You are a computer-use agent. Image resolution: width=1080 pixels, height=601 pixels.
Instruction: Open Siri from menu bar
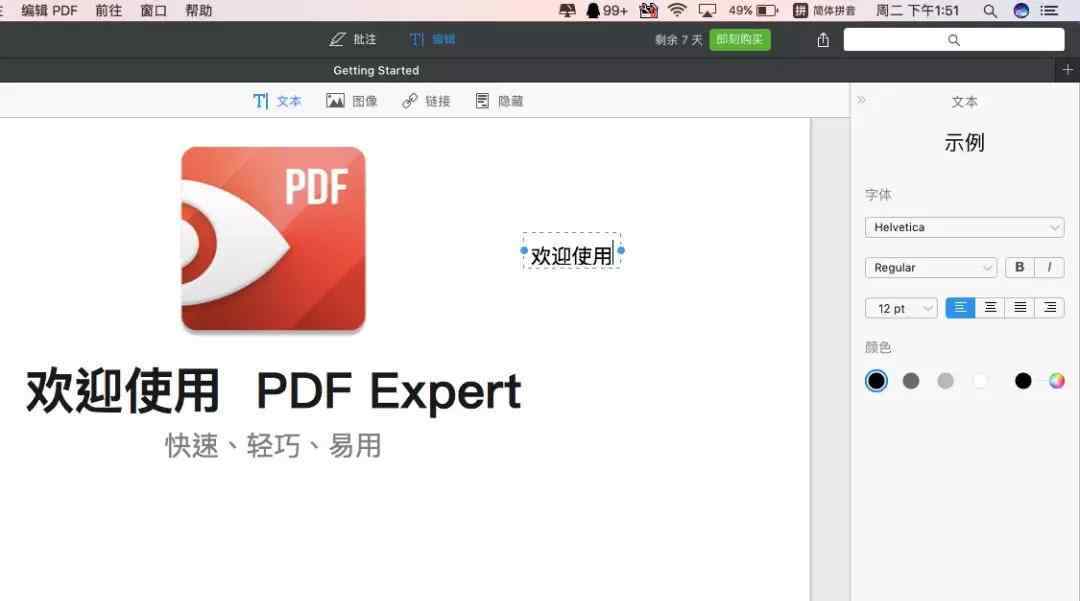pyautogui.click(x=1021, y=10)
